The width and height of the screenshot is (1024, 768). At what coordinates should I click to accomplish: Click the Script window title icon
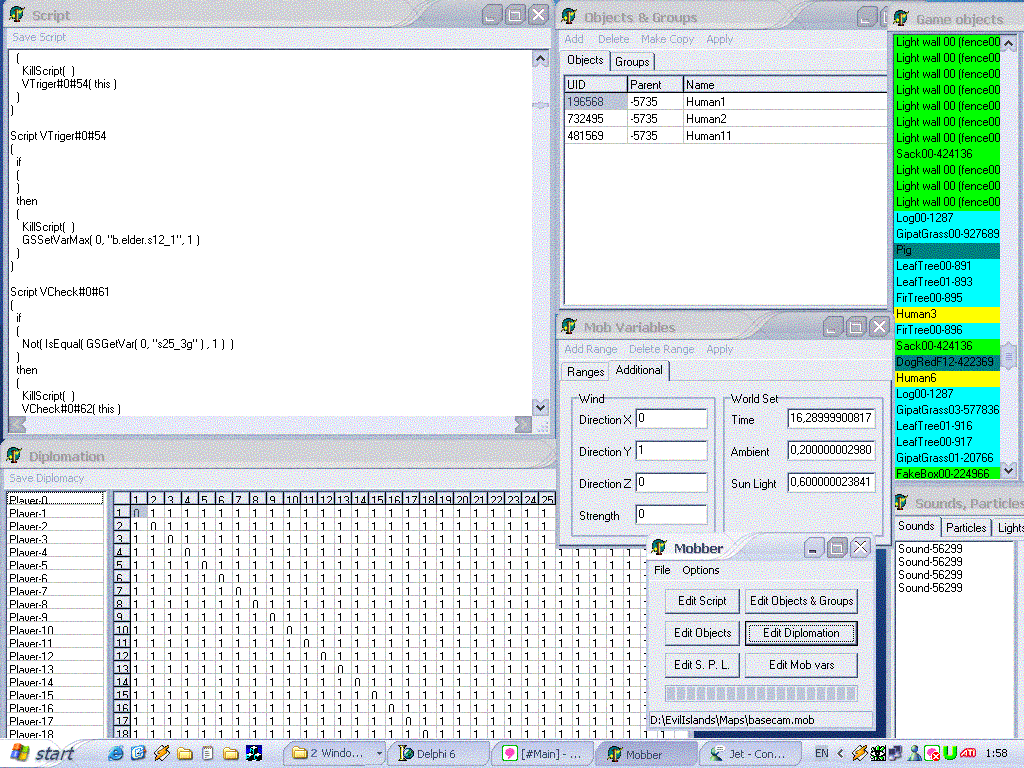tap(17, 15)
